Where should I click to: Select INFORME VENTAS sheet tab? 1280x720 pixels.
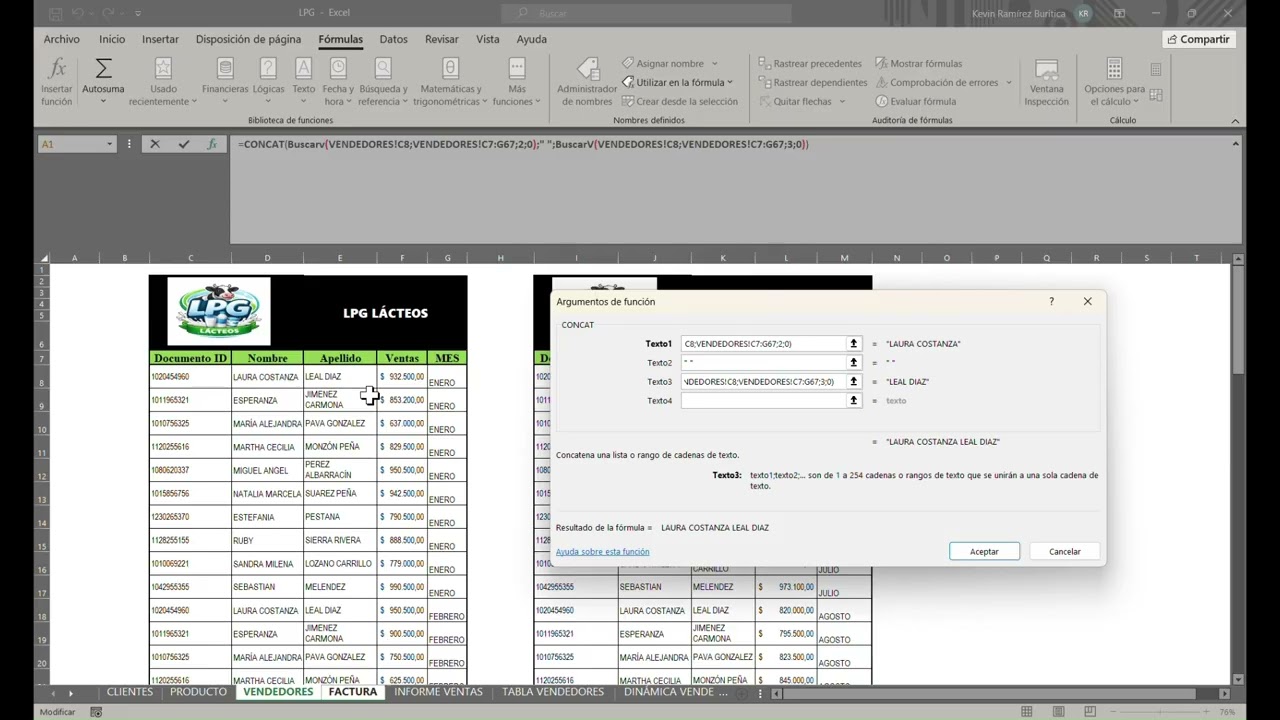point(438,692)
